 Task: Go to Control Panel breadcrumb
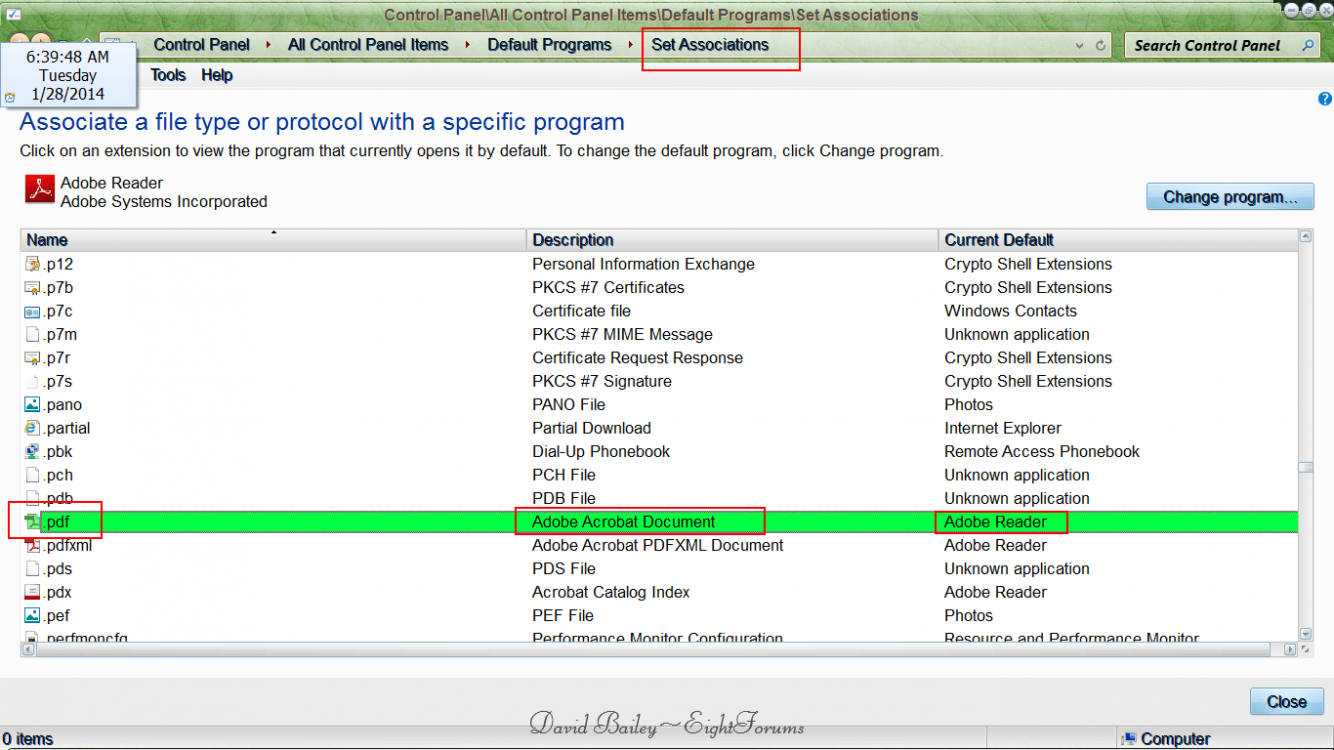(202, 45)
